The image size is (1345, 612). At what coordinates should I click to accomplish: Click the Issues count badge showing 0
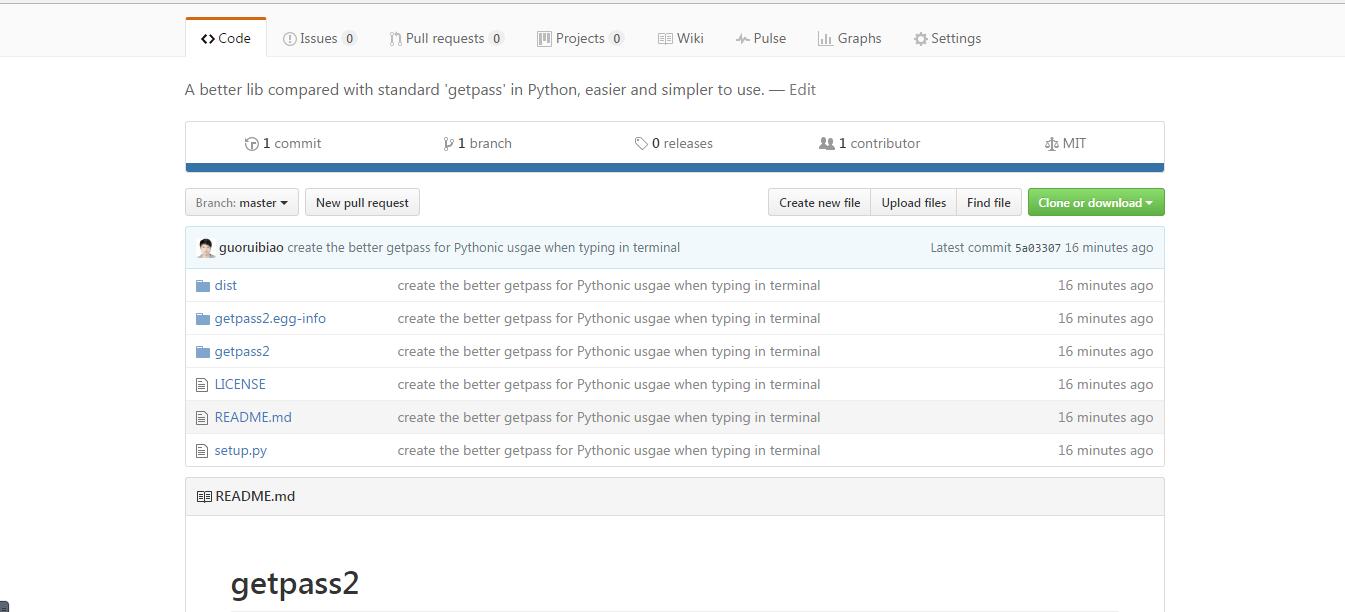click(x=349, y=39)
